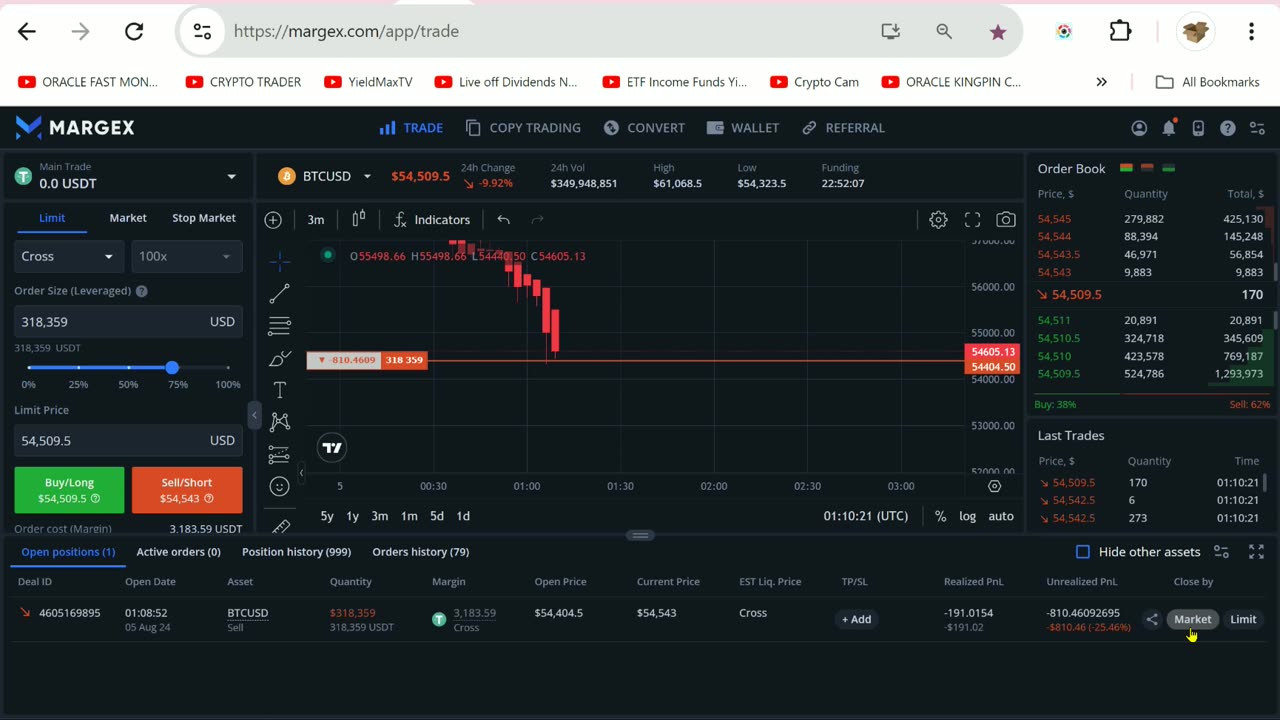Show more bookmarks with chevron
Viewport: 1280px width, 720px height.
1102,82
